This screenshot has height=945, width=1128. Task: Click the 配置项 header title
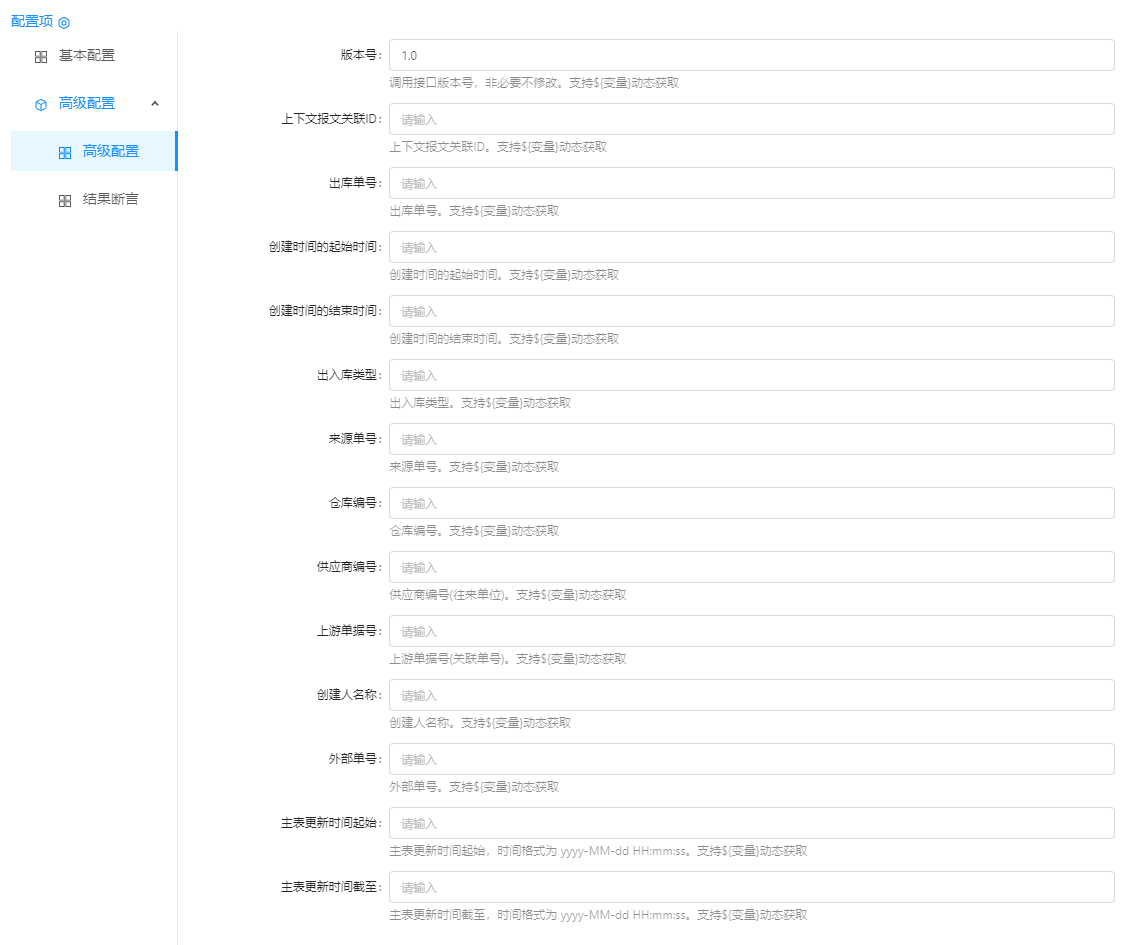[x=31, y=21]
